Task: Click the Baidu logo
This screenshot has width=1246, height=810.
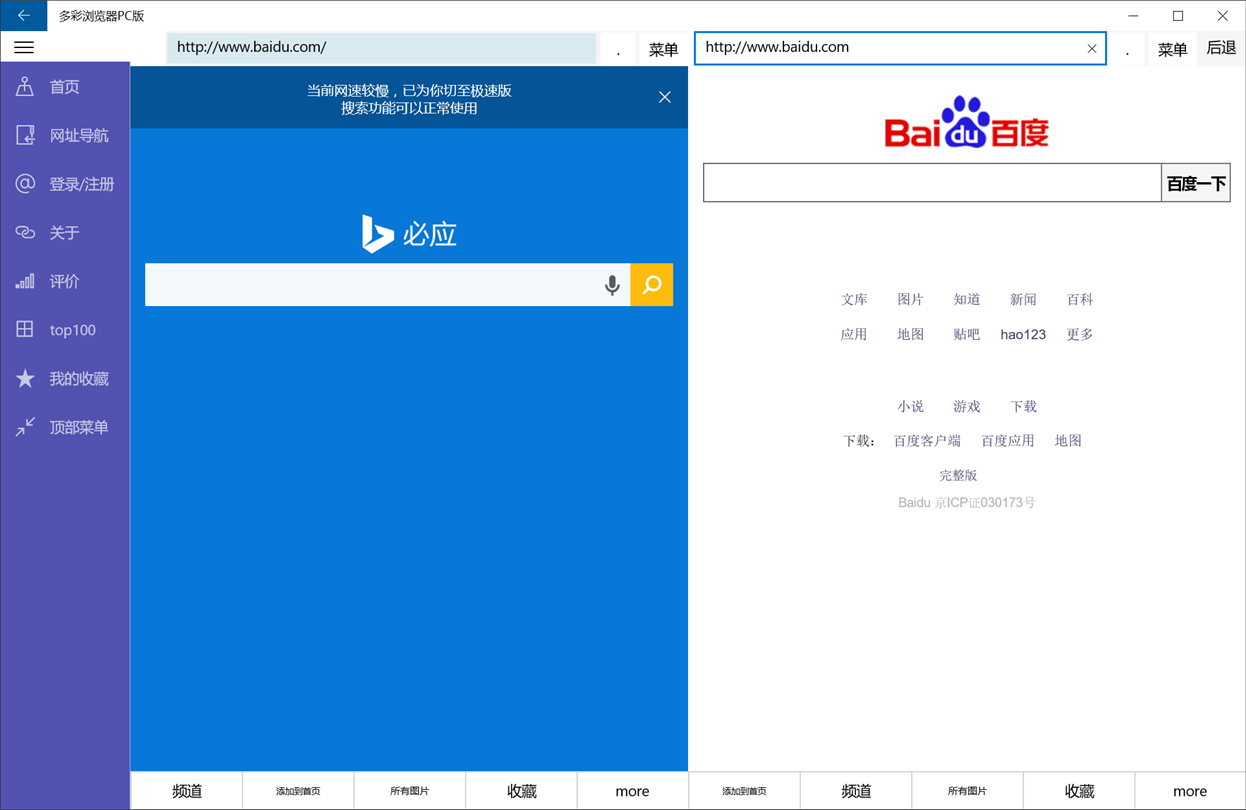Action: (x=967, y=123)
